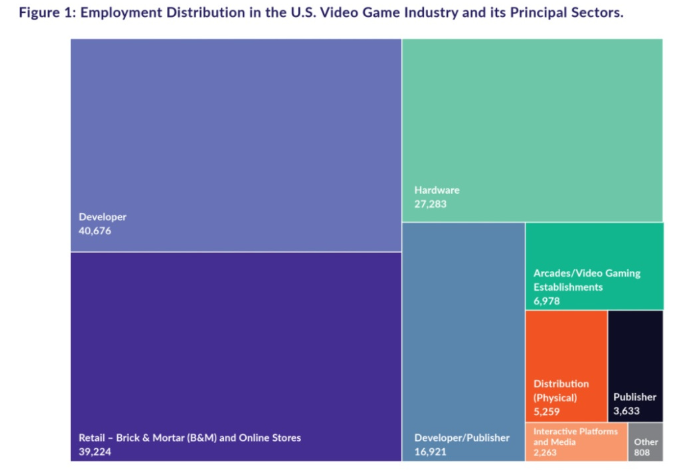
Task: Click the 5,259 Distribution value
Action: coord(549,410)
